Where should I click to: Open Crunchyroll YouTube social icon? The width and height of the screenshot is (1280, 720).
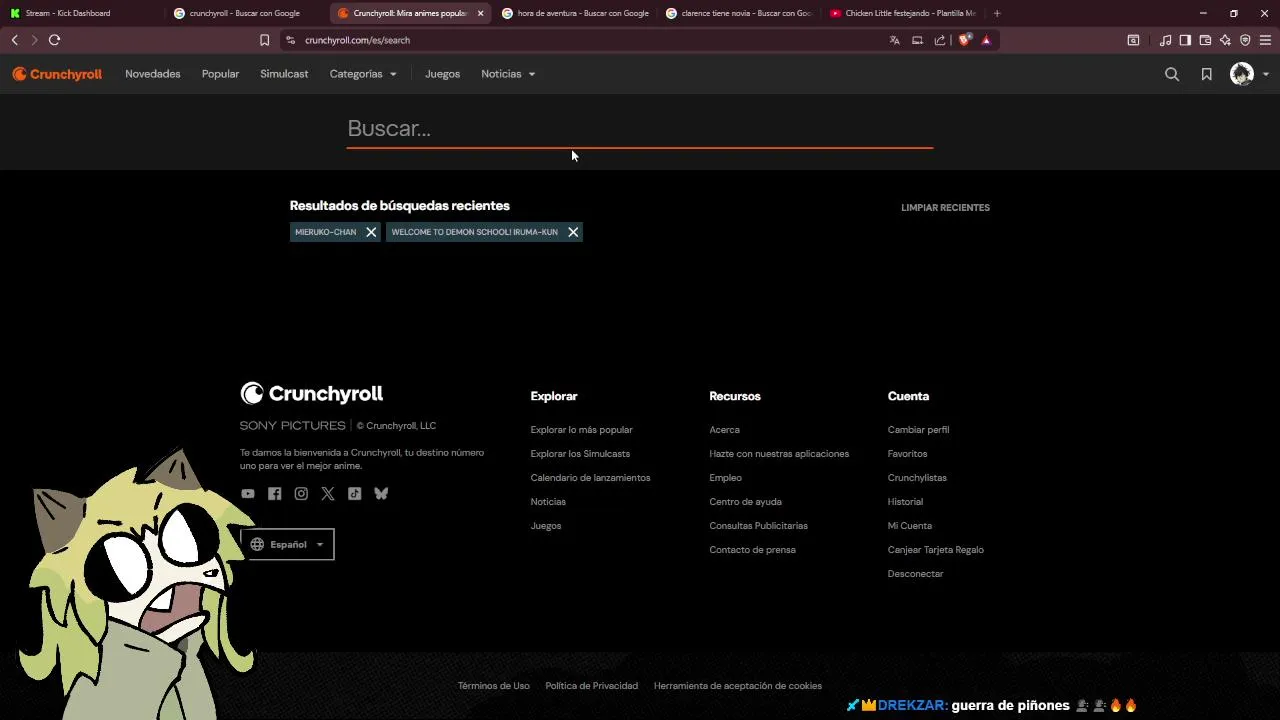tap(248, 493)
